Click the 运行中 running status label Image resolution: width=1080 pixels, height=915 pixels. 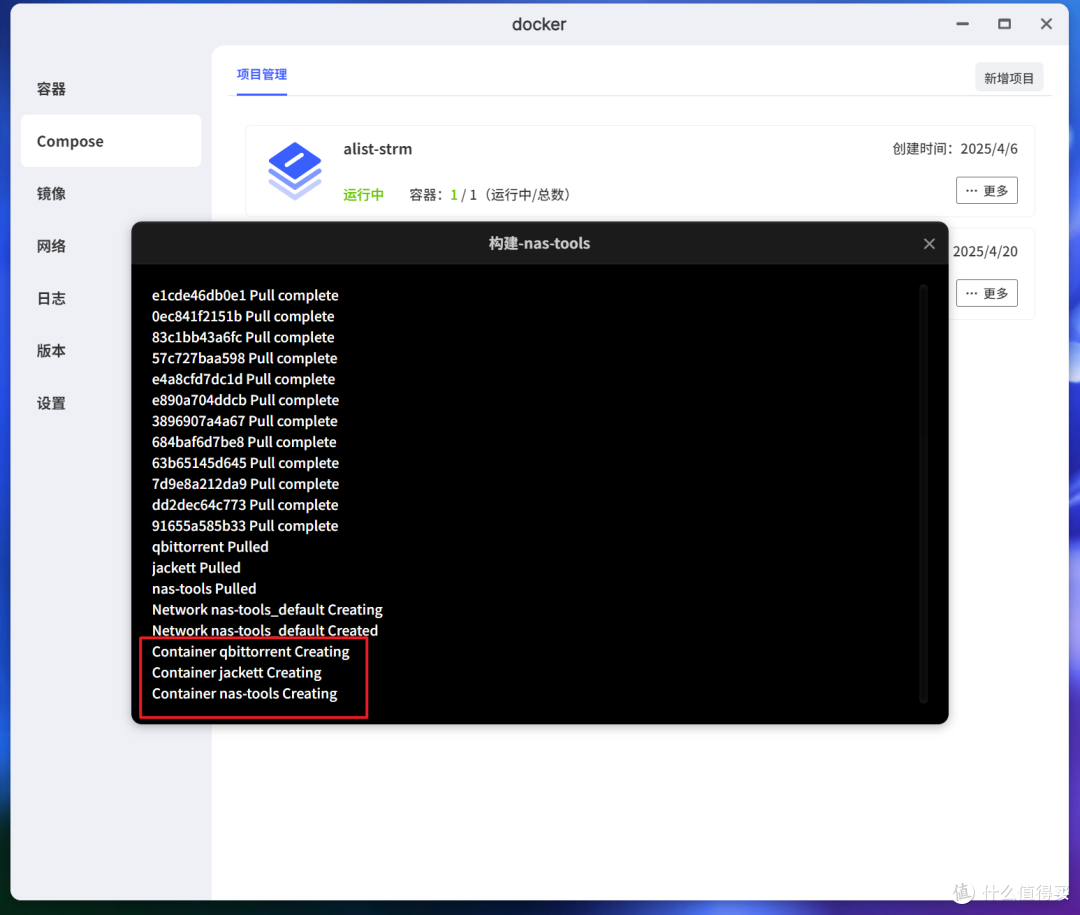[x=364, y=196]
